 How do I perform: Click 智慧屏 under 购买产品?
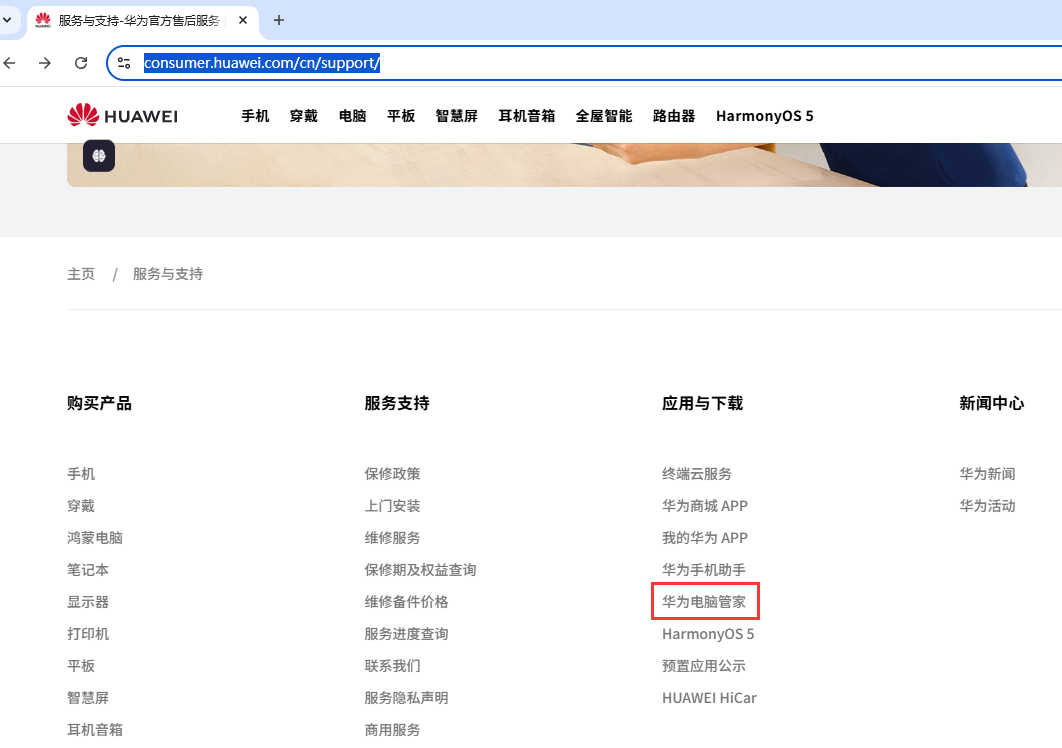pyautogui.click(x=88, y=698)
